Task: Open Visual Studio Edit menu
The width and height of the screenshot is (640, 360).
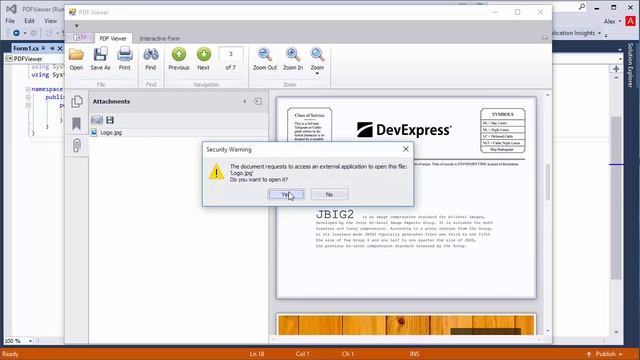Action: [x=29, y=21]
